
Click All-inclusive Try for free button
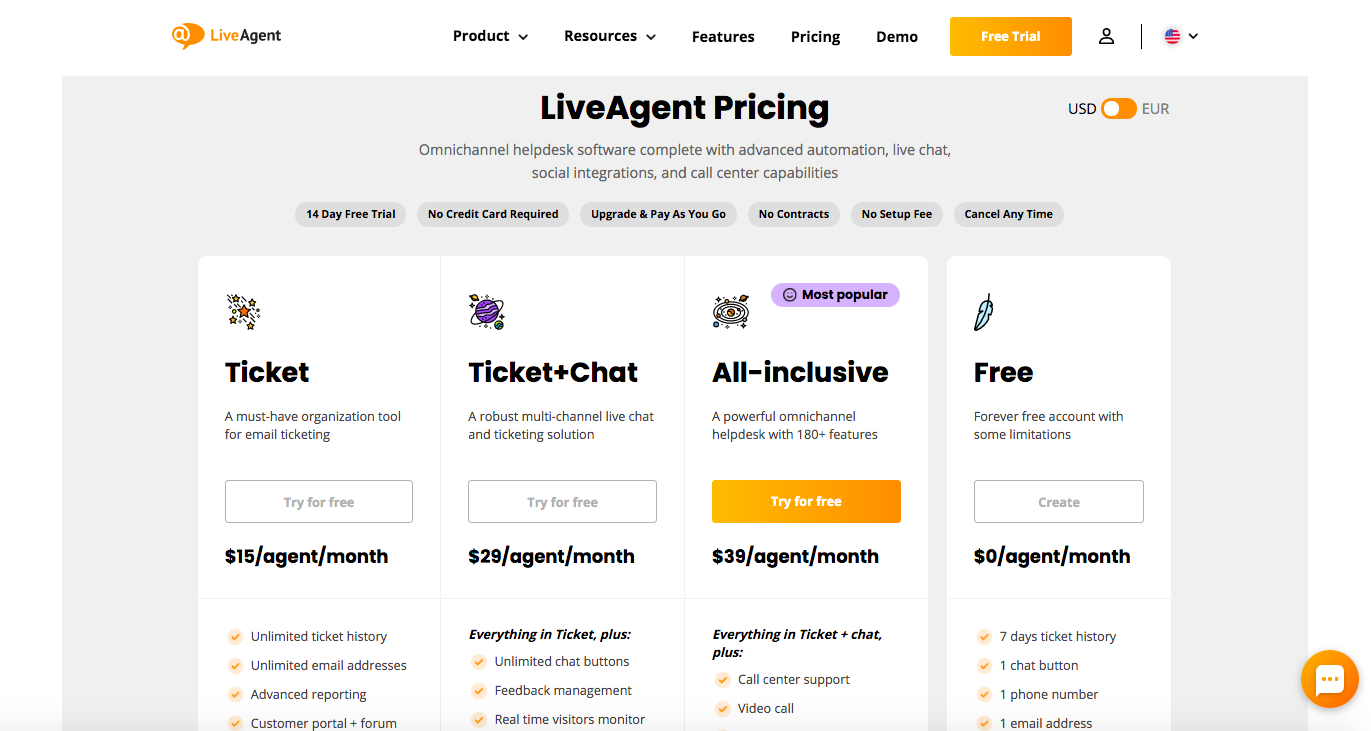coord(806,501)
